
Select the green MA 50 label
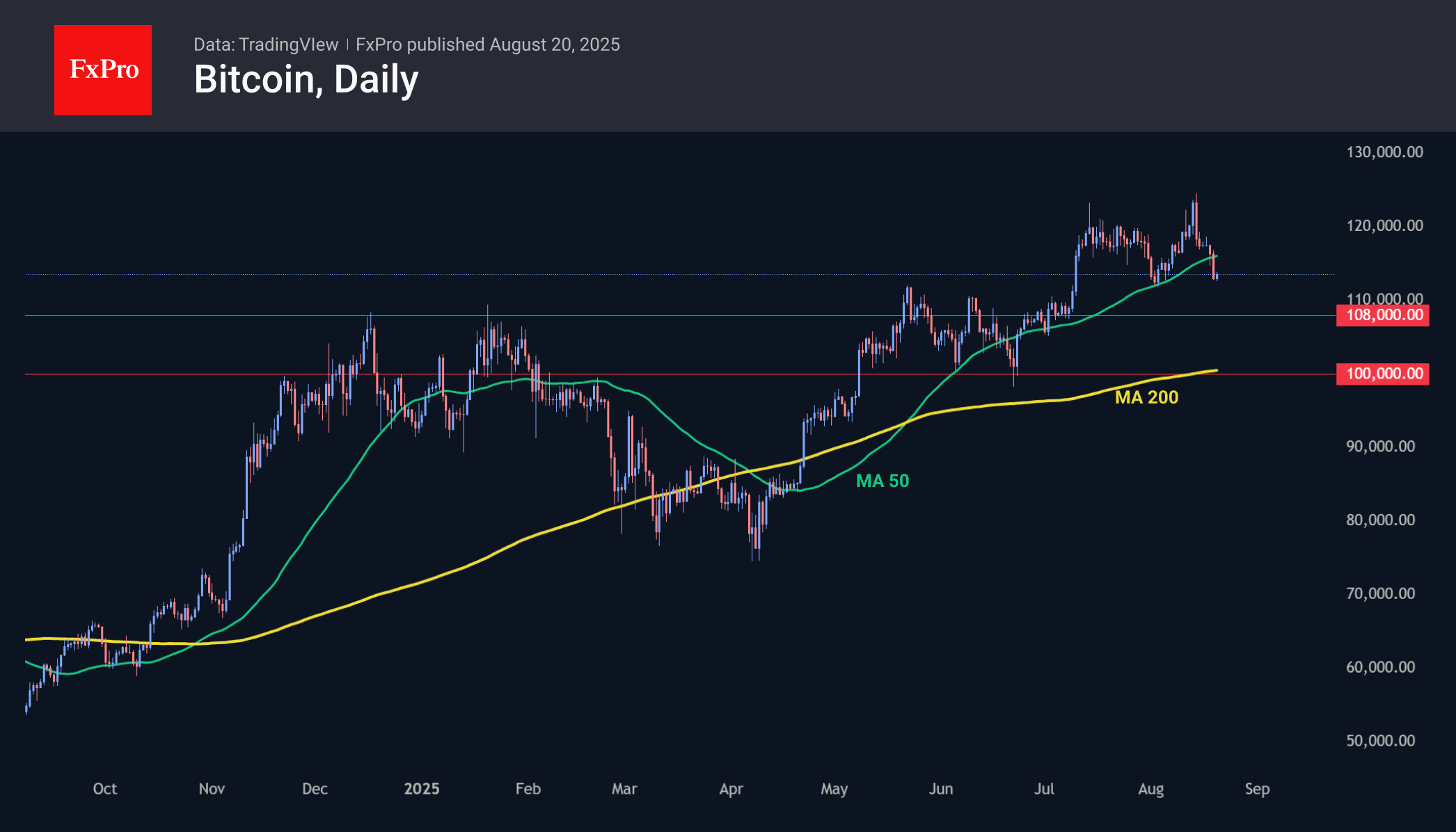tap(882, 481)
